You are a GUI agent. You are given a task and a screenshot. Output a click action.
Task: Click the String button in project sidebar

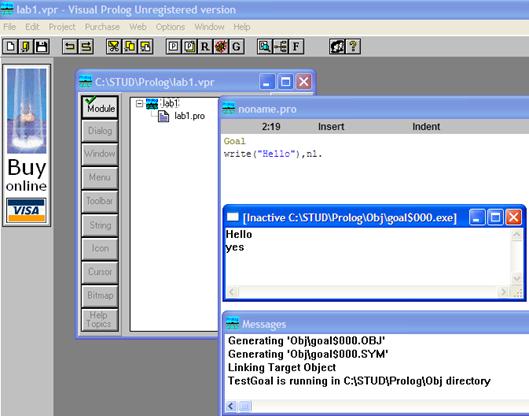[x=100, y=225]
